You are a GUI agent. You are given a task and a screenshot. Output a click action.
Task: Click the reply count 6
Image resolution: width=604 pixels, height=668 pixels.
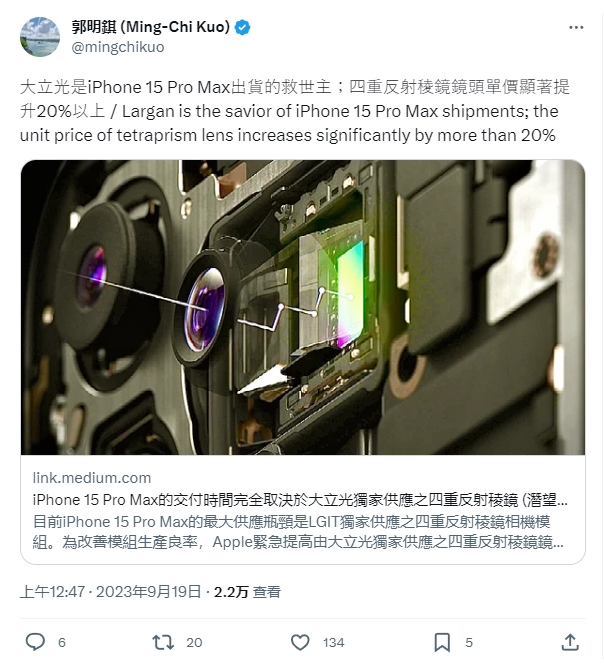click(62, 642)
